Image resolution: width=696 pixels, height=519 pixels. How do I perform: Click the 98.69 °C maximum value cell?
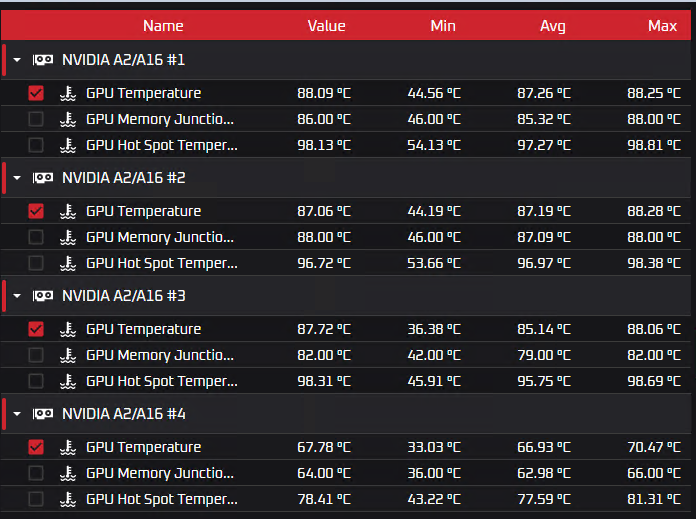coord(654,381)
